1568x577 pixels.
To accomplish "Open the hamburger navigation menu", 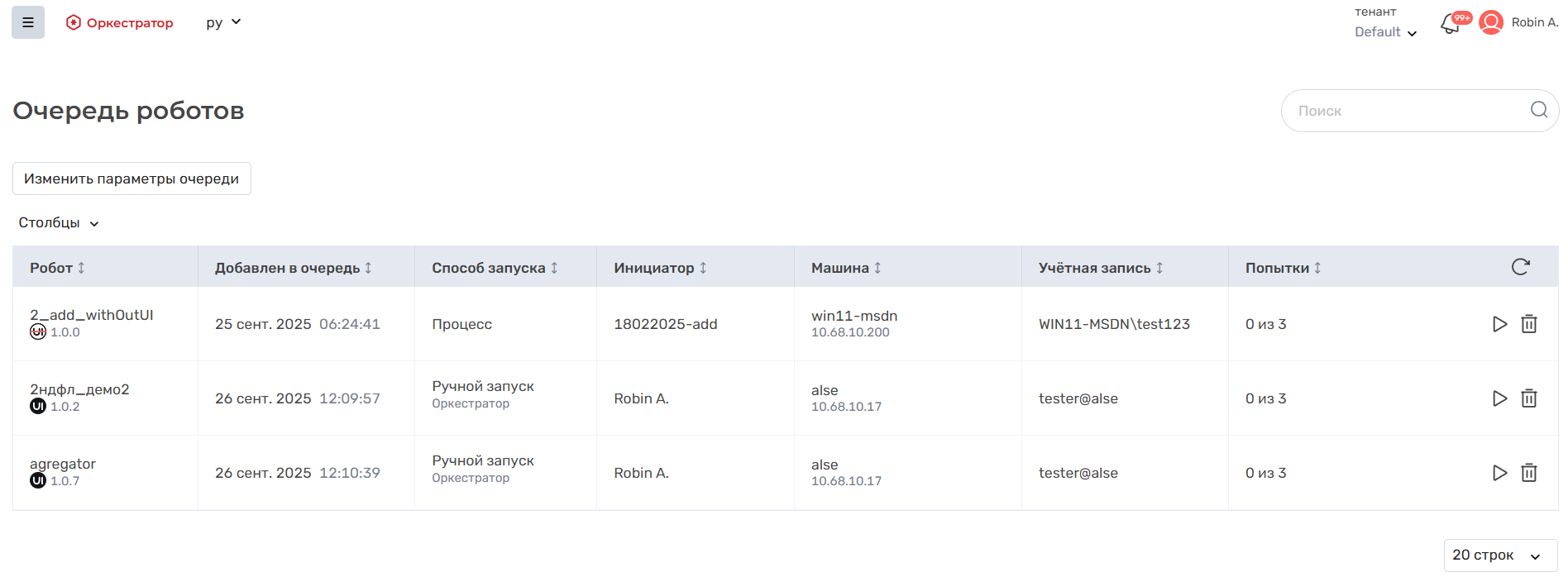I will pyautogui.click(x=28, y=22).
